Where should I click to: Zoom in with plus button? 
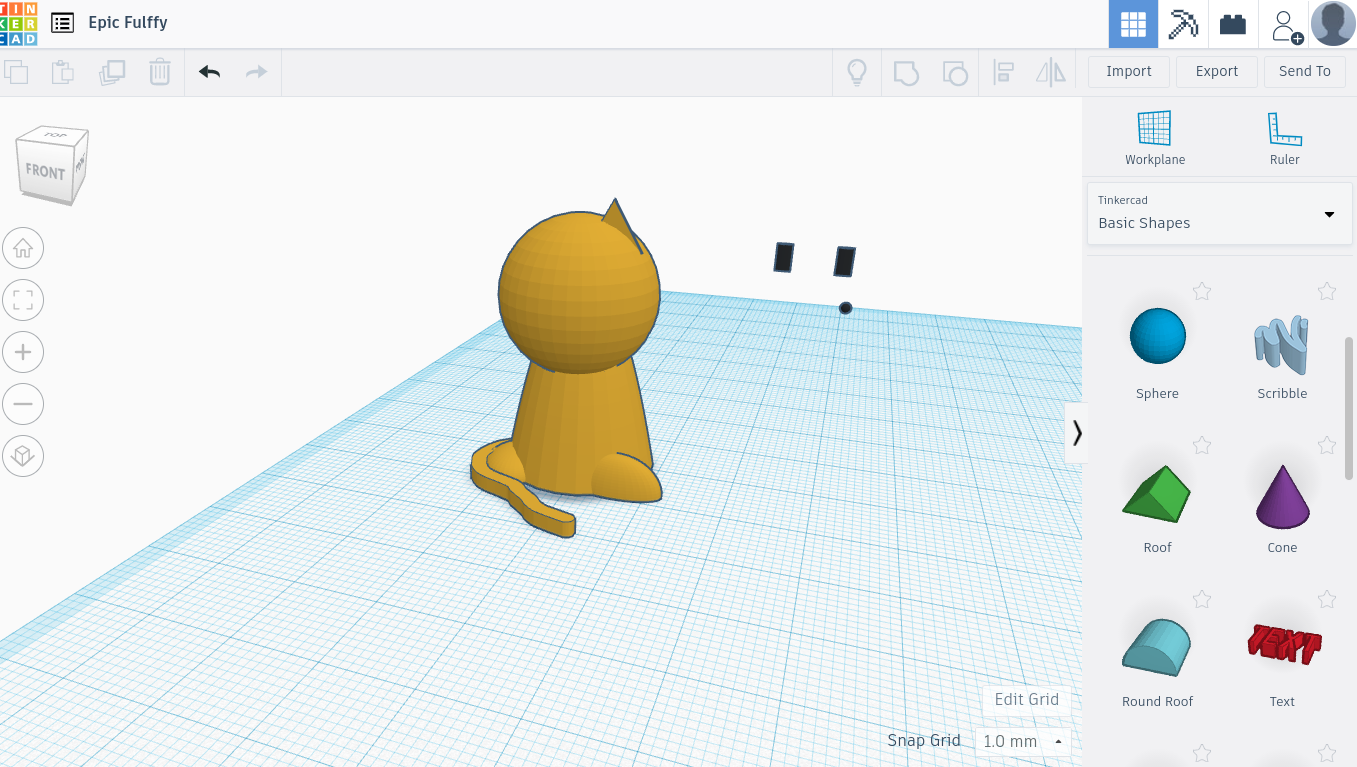coord(23,352)
